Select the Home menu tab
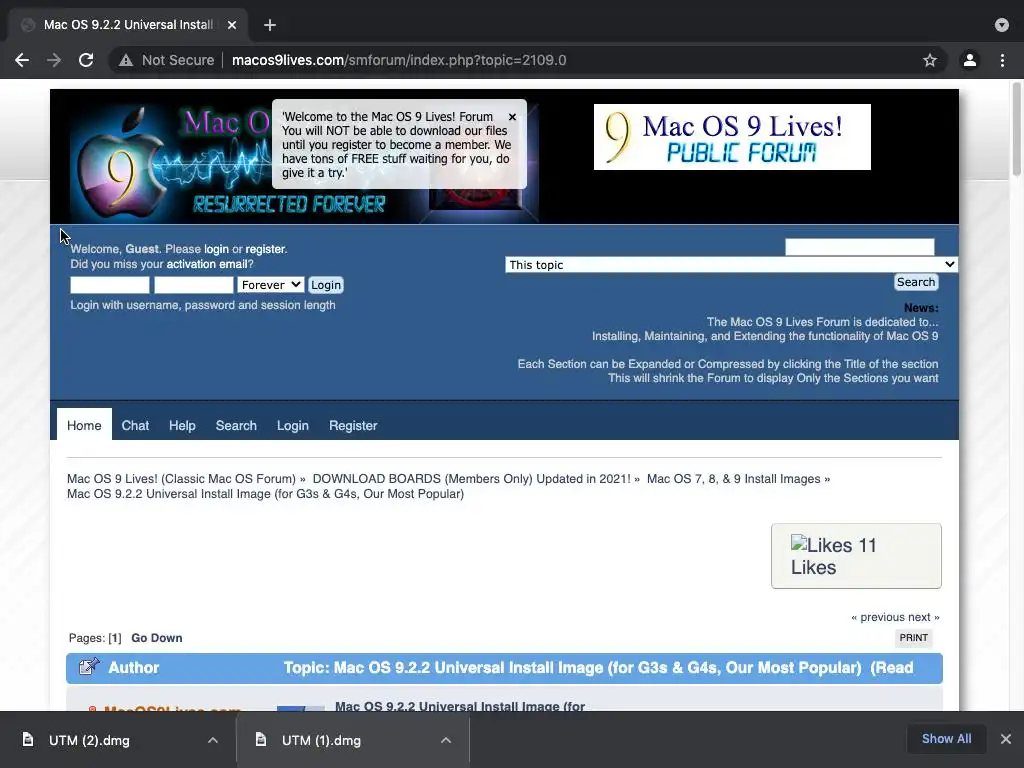1024x768 pixels. coord(84,425)
